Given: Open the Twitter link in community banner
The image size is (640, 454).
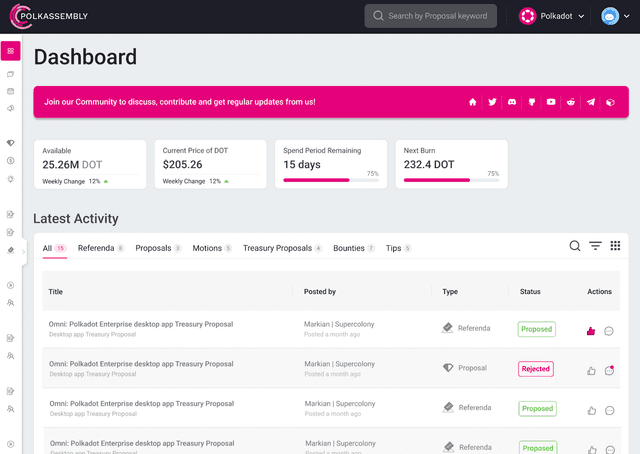Looking at the screenshot, I should [x=492, y=102].
